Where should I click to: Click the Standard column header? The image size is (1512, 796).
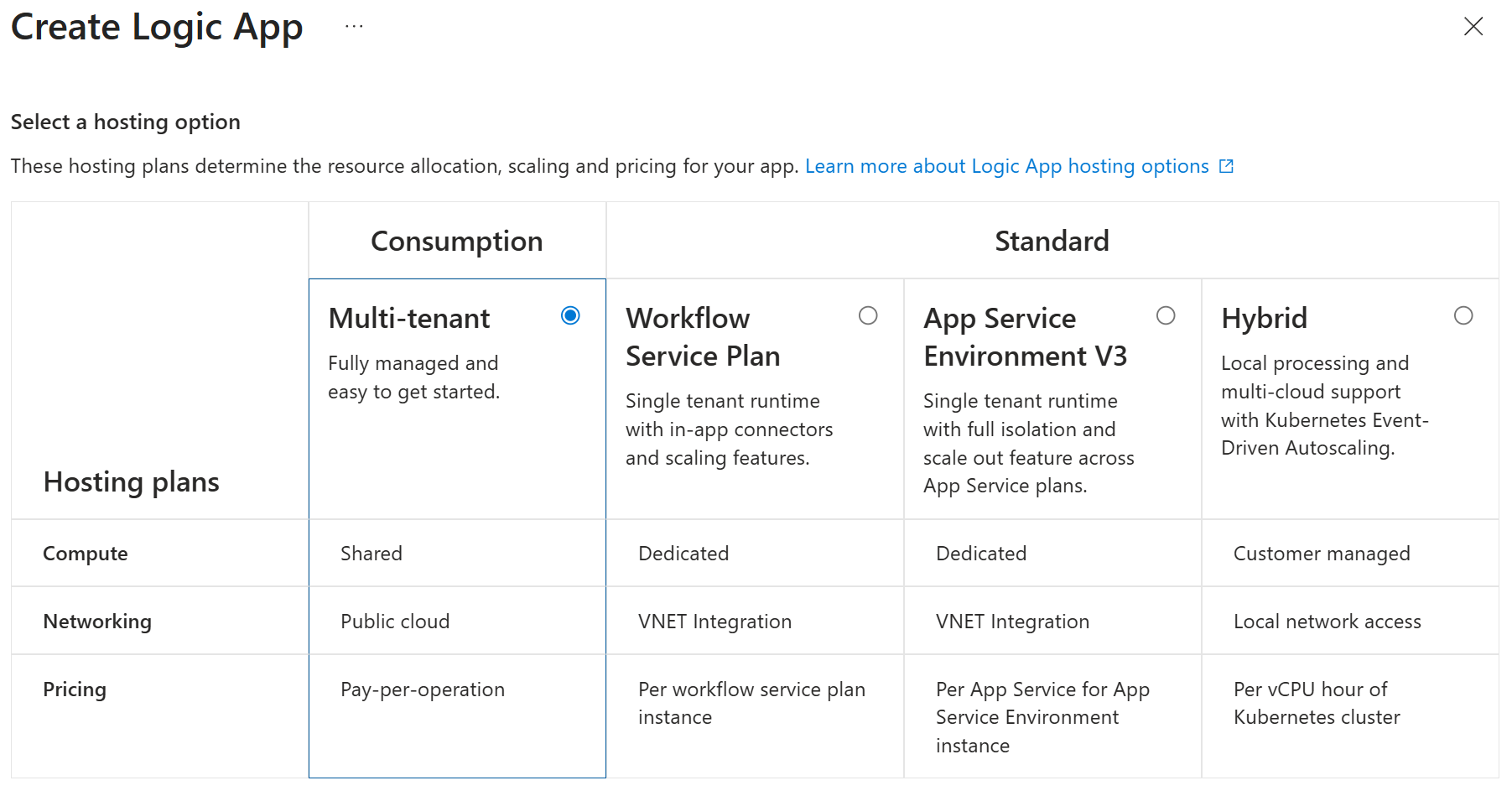point(1052,242)
